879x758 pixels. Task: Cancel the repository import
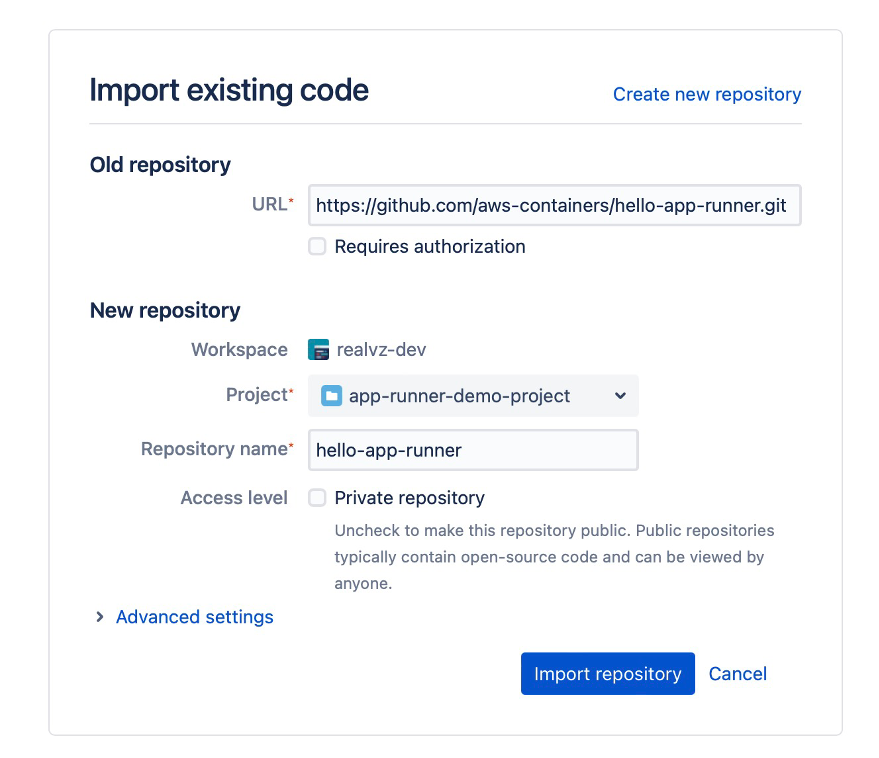pos(738,673)
